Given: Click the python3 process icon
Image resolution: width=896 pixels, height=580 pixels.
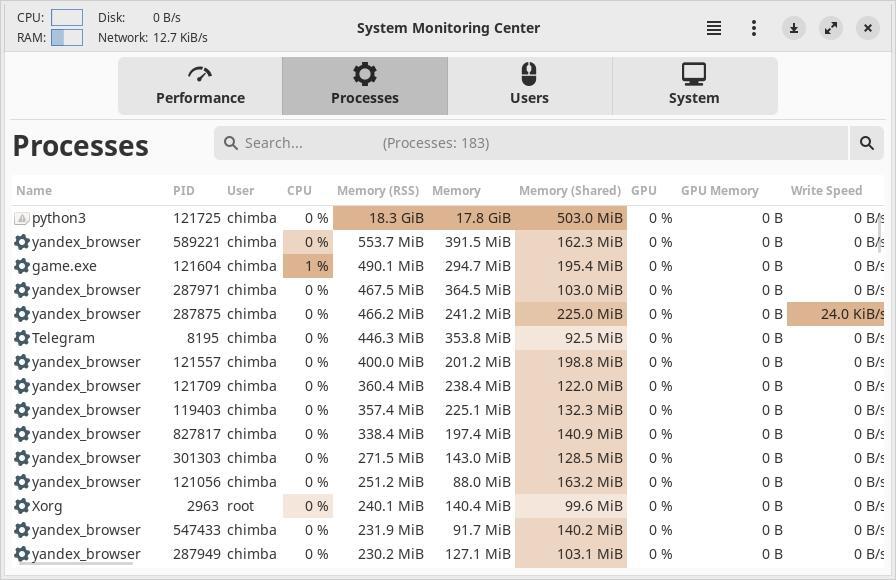Looking at the screenshot, I should tap(22, 218).
